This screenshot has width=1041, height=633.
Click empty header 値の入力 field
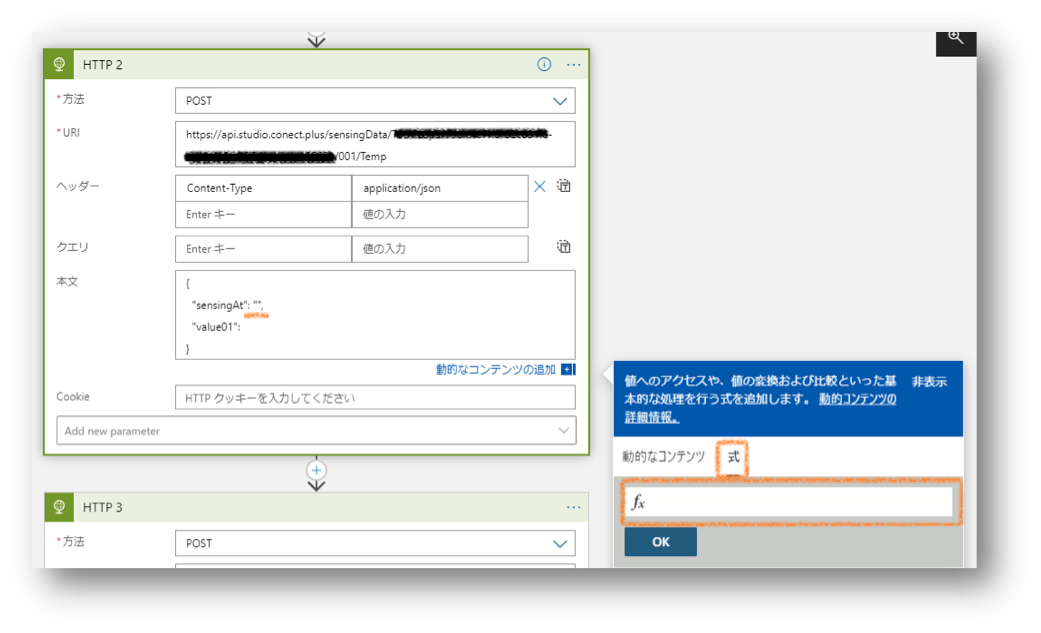pos(440,215)
